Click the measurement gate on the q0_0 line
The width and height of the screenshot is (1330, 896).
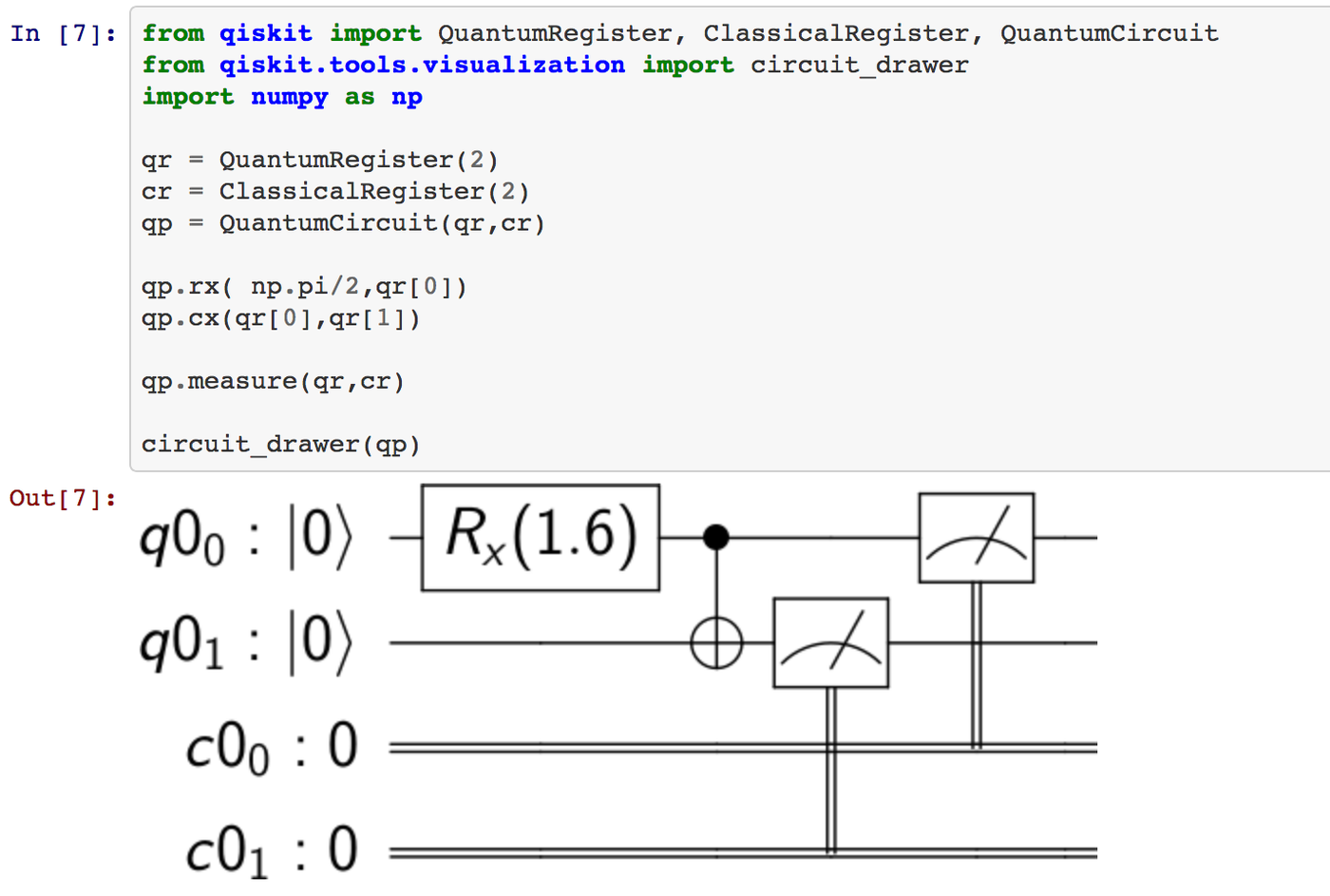[x=977, y=538]
